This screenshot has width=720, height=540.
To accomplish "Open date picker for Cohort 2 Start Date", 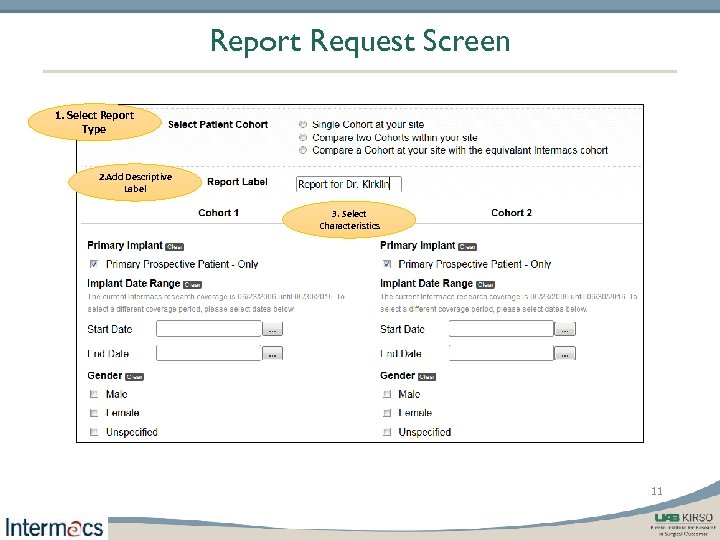I will tap(565, 329).
